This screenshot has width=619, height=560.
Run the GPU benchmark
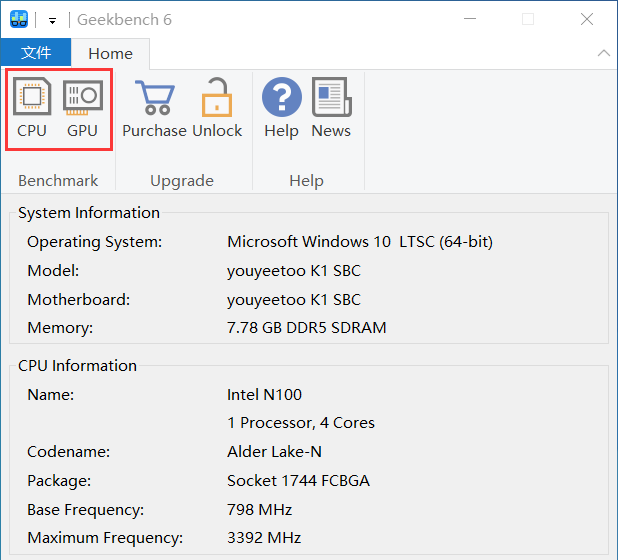(x=83, y=108)
